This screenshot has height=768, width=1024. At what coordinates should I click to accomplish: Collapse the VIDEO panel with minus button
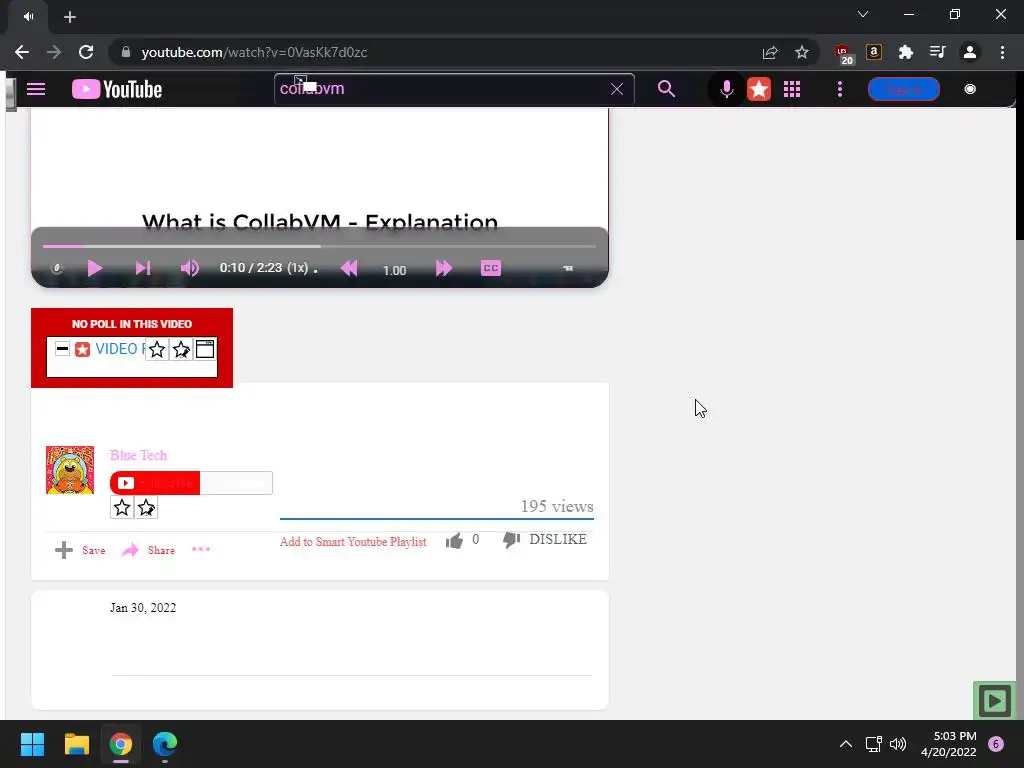(62, 349)
